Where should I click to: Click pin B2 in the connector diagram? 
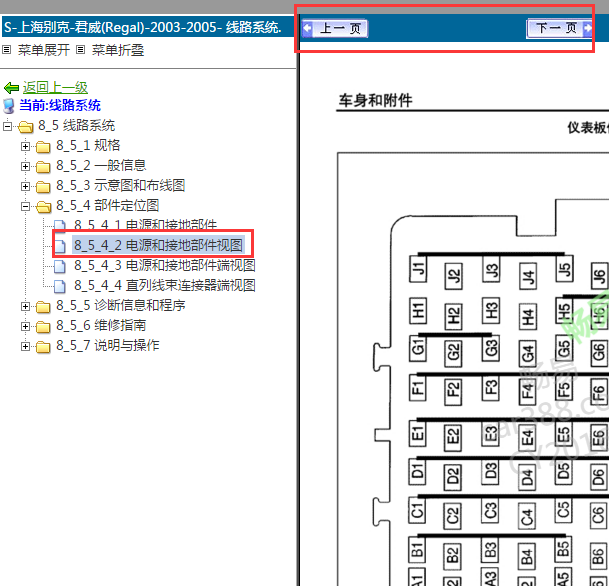pos(452,555)
